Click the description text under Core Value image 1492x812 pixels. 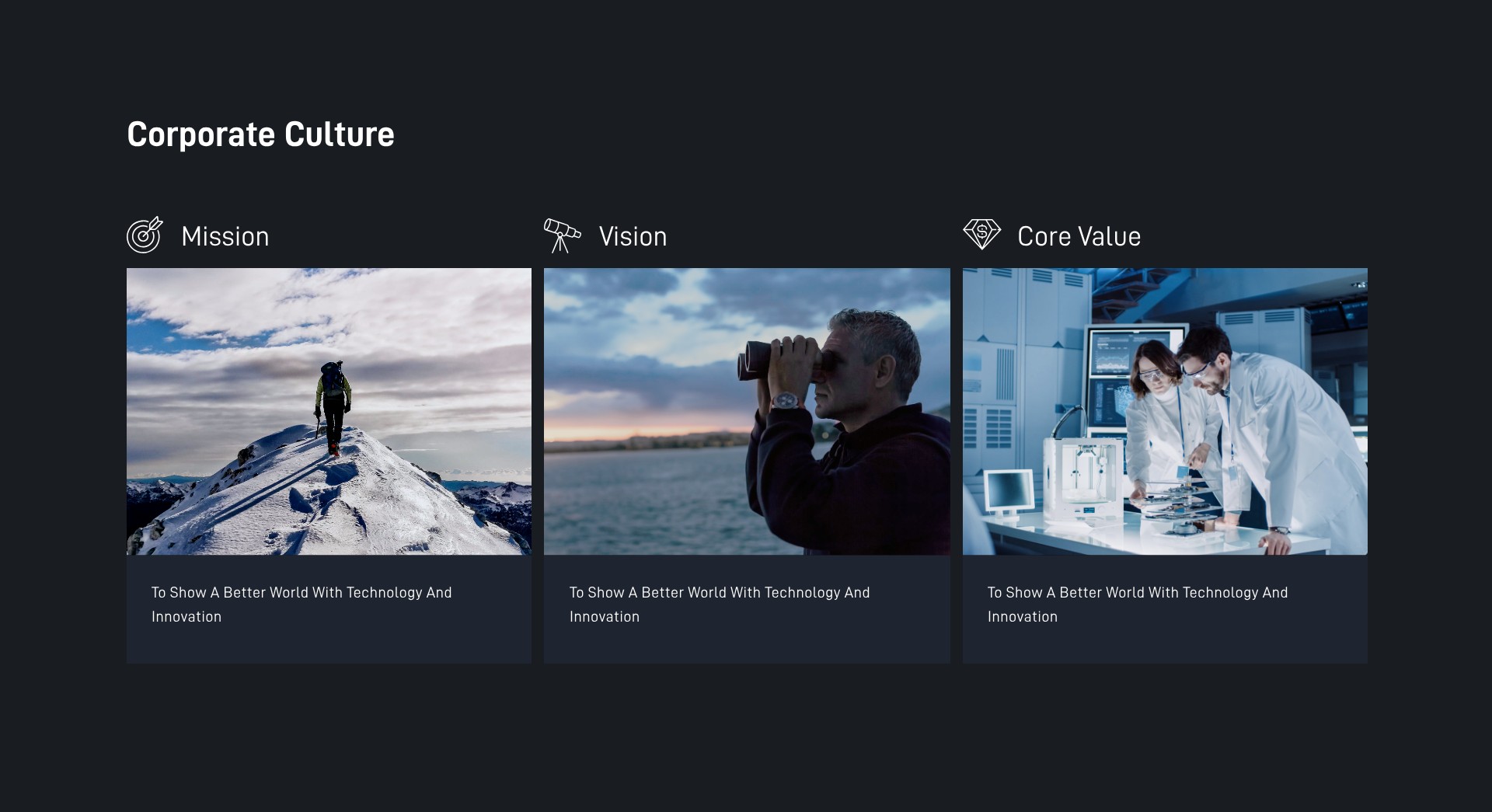click(1138, 605)
